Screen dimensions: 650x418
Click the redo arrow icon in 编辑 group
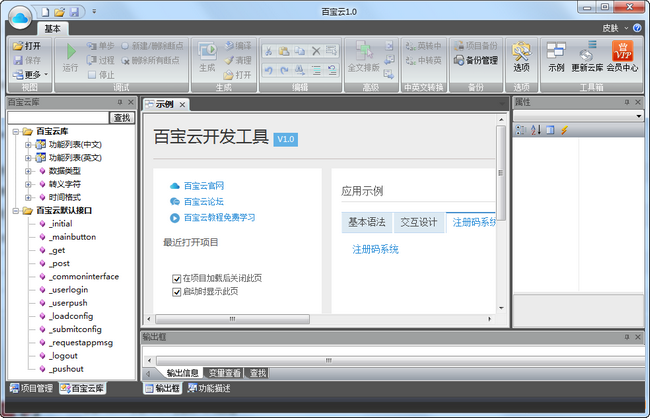(284, 70)
